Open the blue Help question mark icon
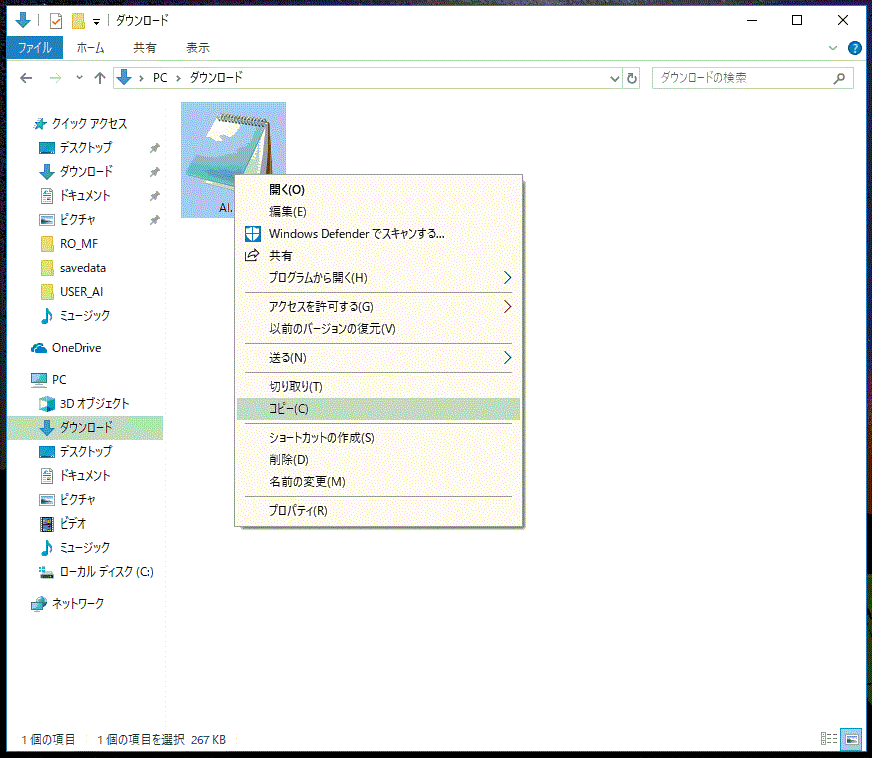Viewport: 872px width, 758px height. point(854,48)
